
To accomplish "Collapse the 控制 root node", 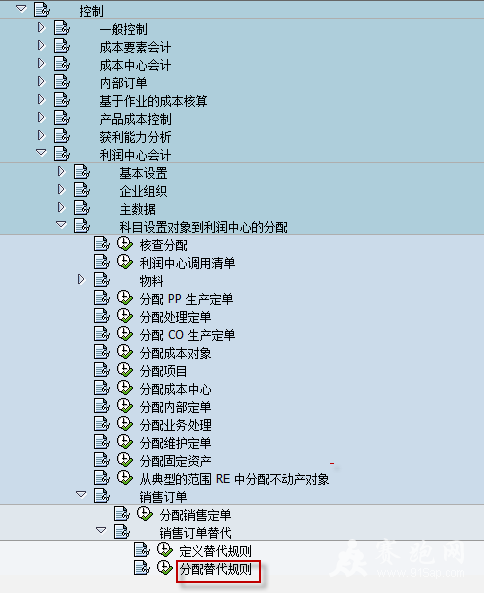I will 22,9.
